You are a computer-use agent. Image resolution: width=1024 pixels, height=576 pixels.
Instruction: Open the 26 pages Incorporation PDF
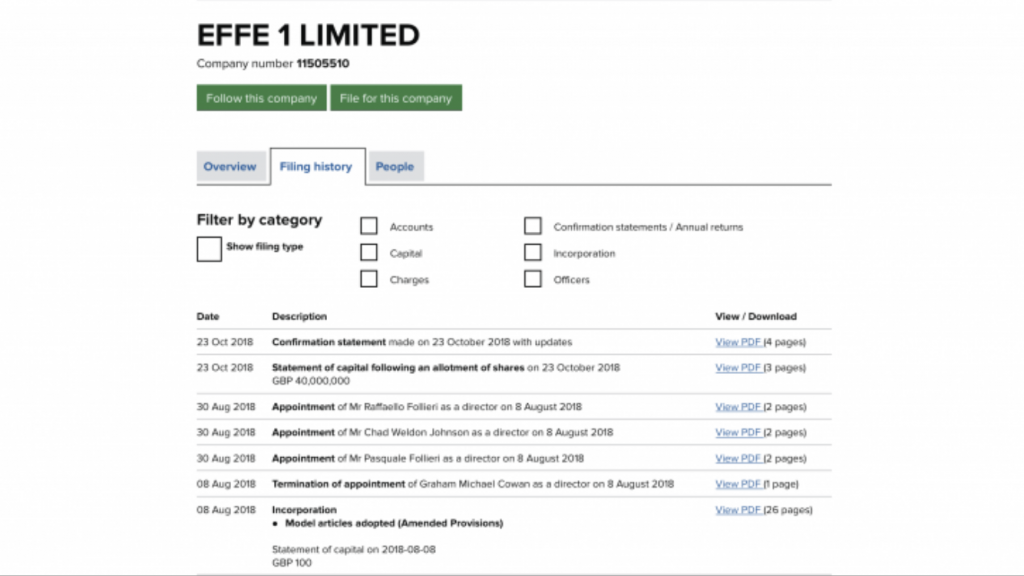(738, 510)
